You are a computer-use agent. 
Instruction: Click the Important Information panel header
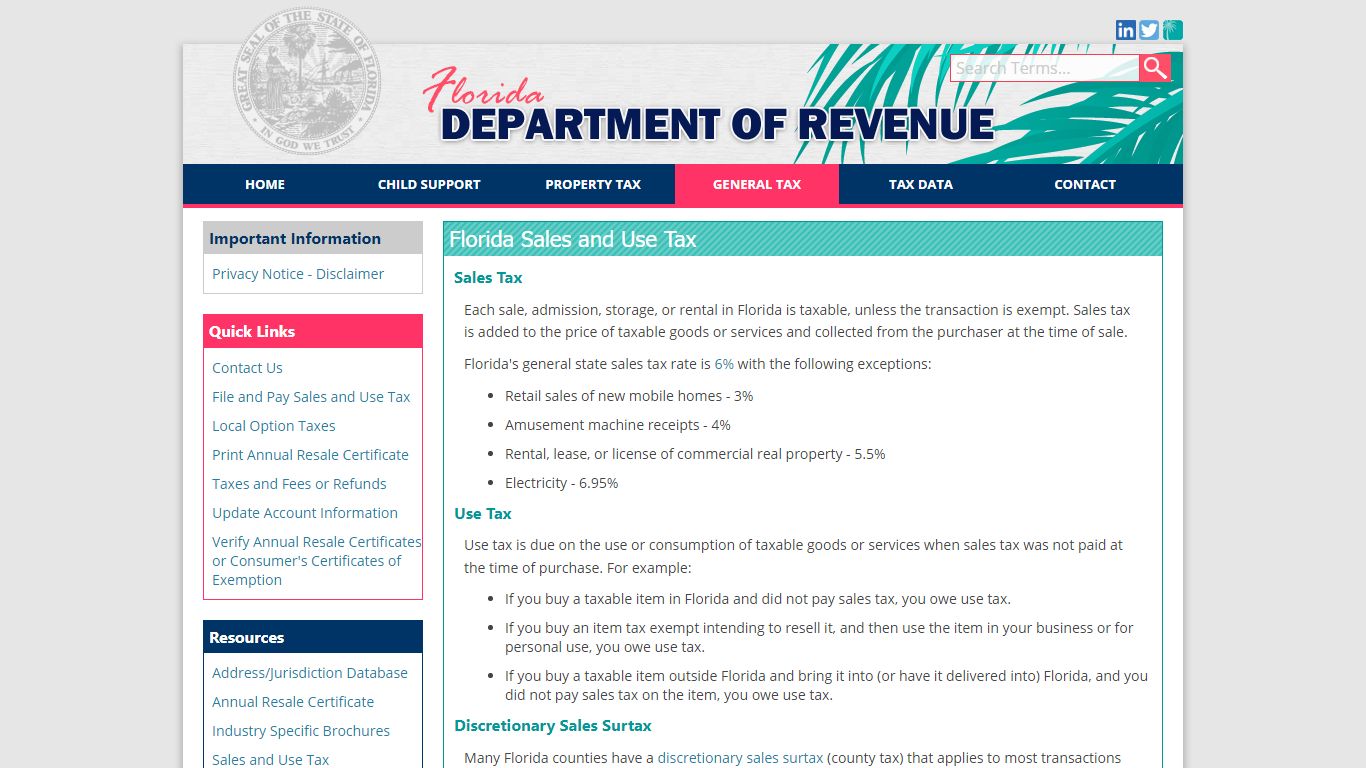click(313, 238)
